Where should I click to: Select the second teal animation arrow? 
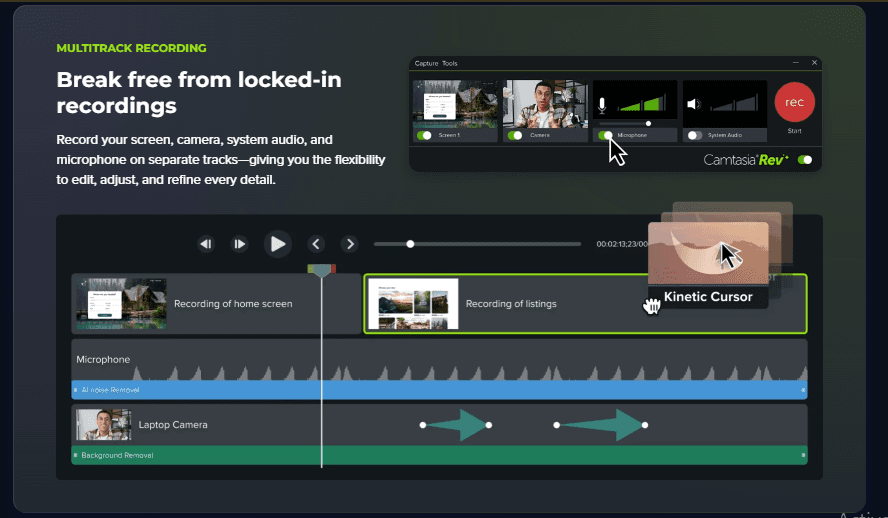click(x=601, y=425)
